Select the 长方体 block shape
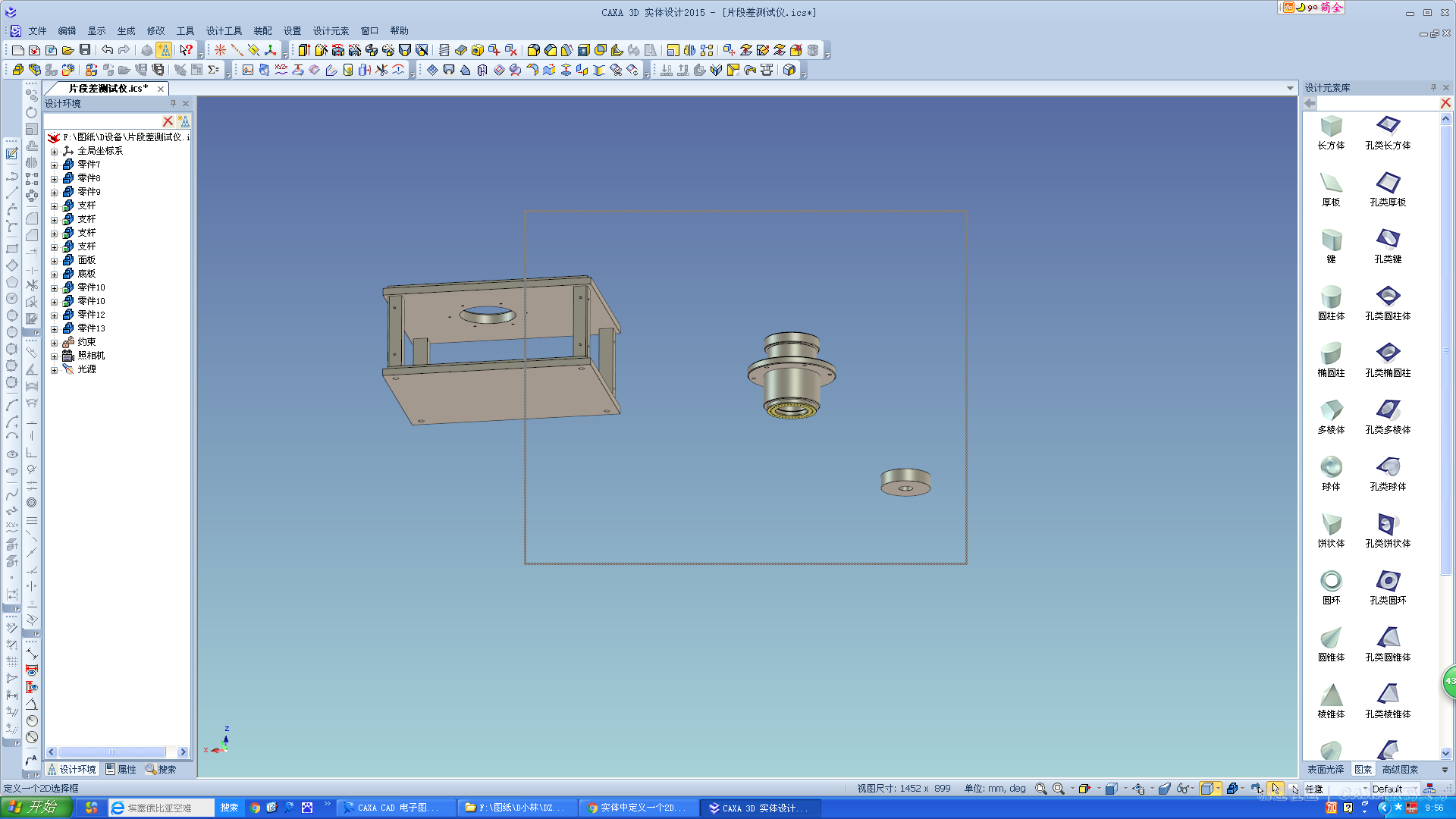 [x=1331, y=133]
